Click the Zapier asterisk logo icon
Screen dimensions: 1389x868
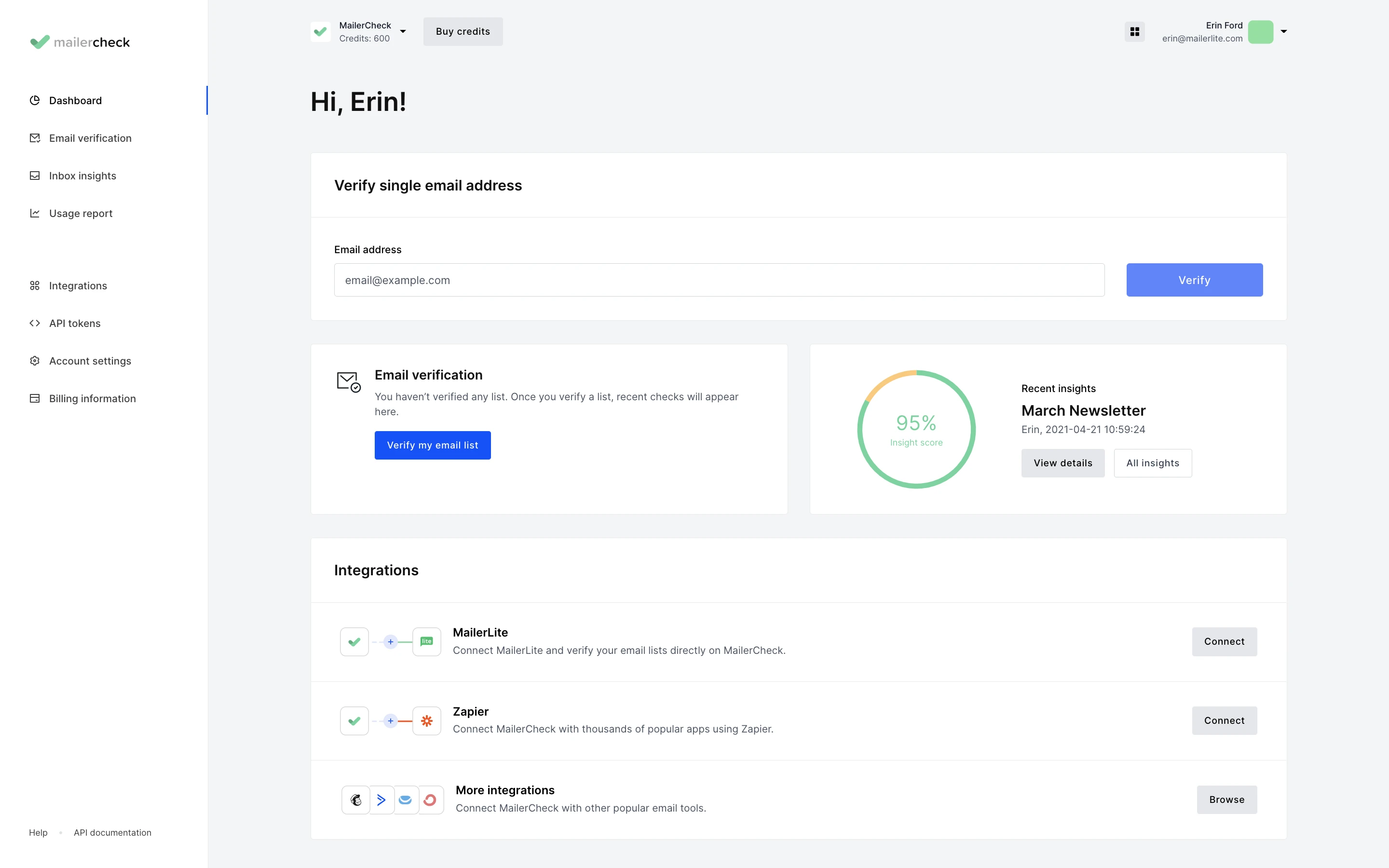pos(426,720)
